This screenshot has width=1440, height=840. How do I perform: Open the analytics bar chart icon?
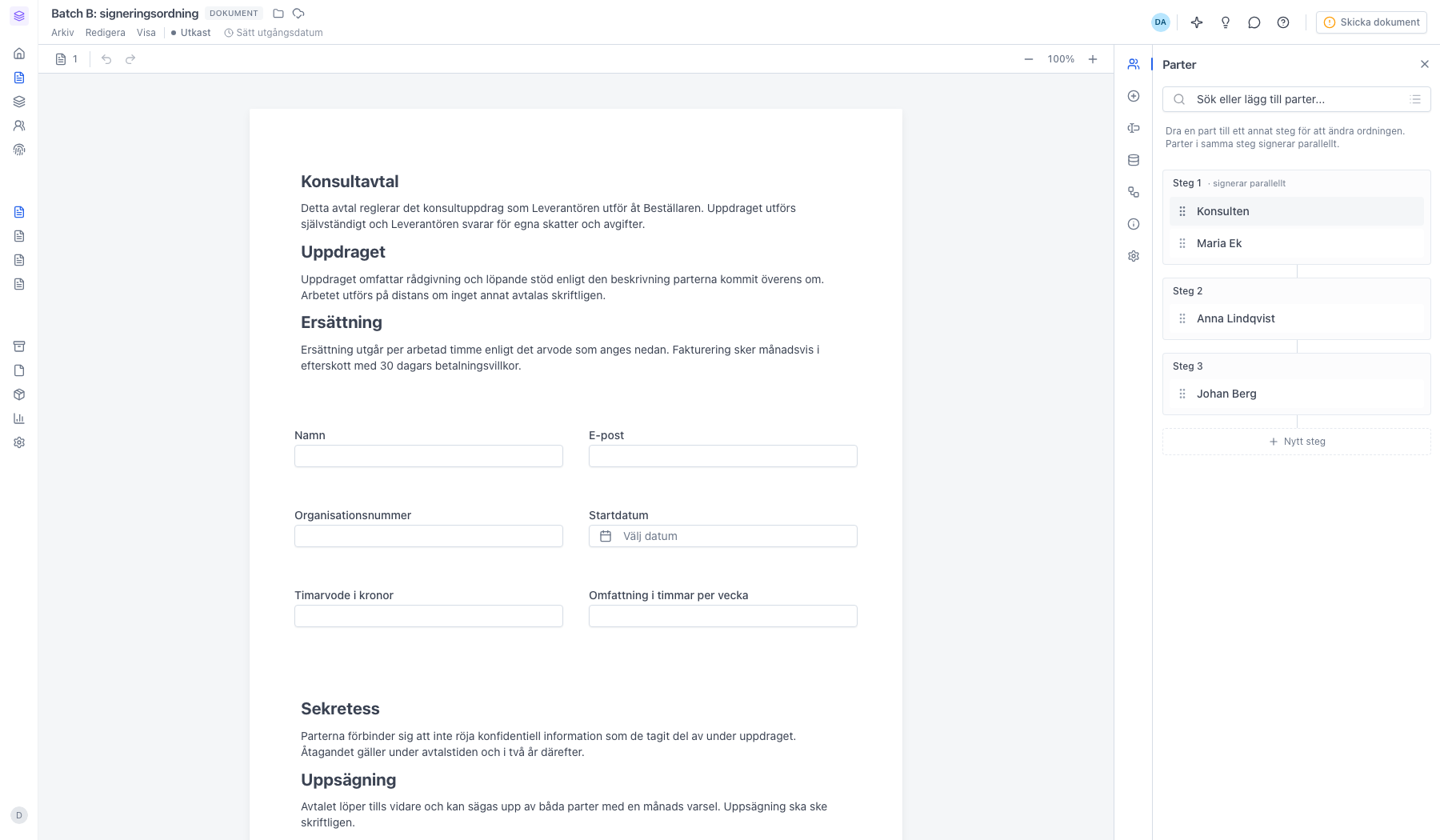point(19,418)
